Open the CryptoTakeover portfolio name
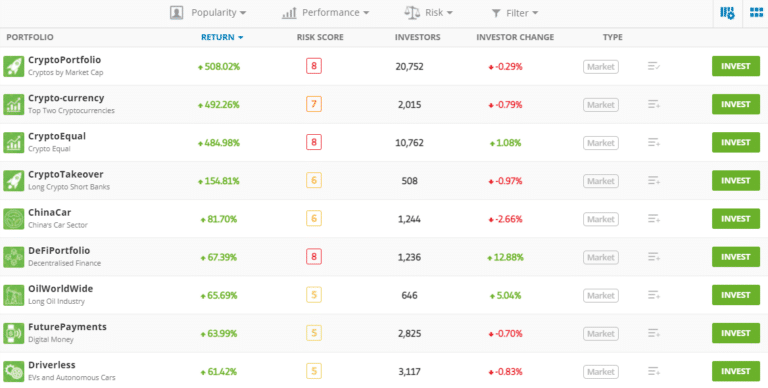This screenshot has height=388, width=768. click(x=66, y=174)
